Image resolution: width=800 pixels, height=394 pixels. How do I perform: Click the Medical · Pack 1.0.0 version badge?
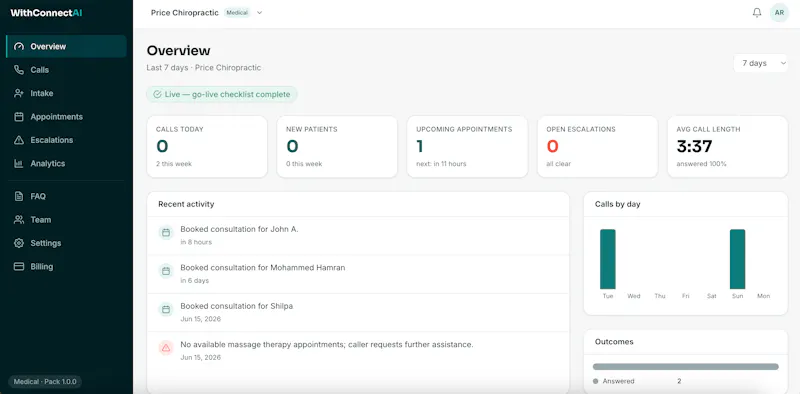pyautogui.click(x=45, y=382)
